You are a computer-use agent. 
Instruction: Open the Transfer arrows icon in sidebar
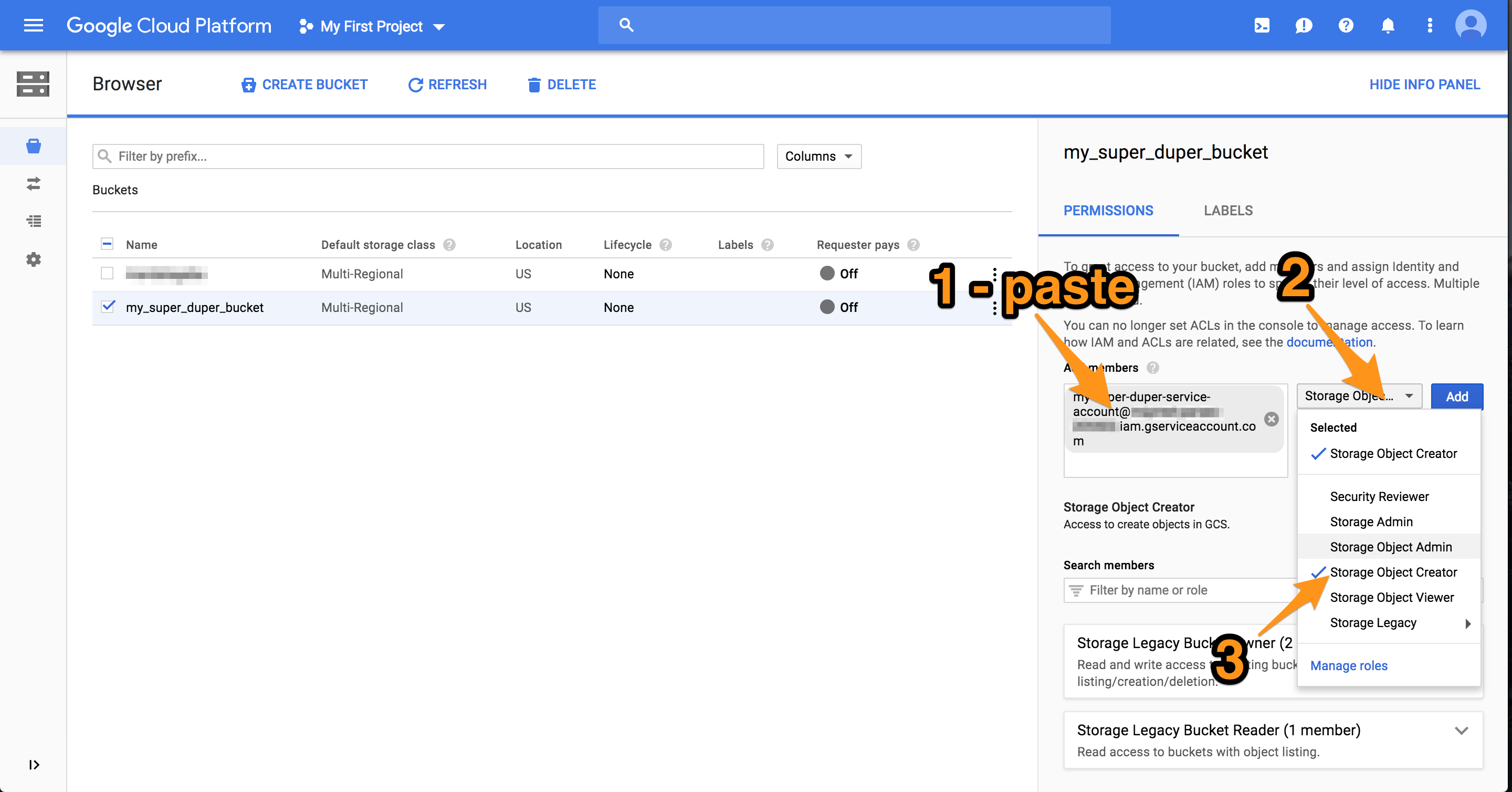pyautogui.click(x=34, y=184)
